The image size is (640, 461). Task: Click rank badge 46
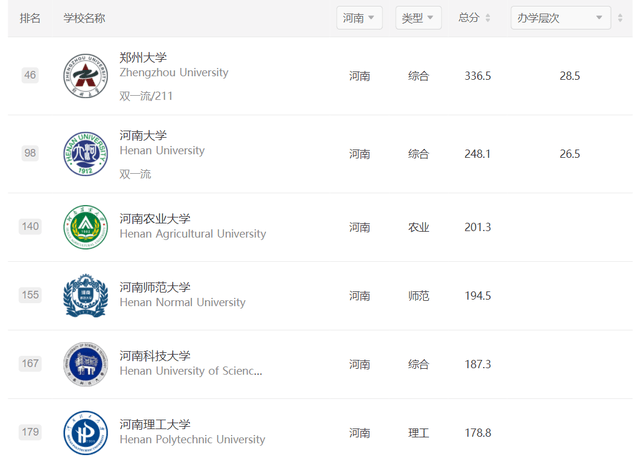(x=30, y=75)
